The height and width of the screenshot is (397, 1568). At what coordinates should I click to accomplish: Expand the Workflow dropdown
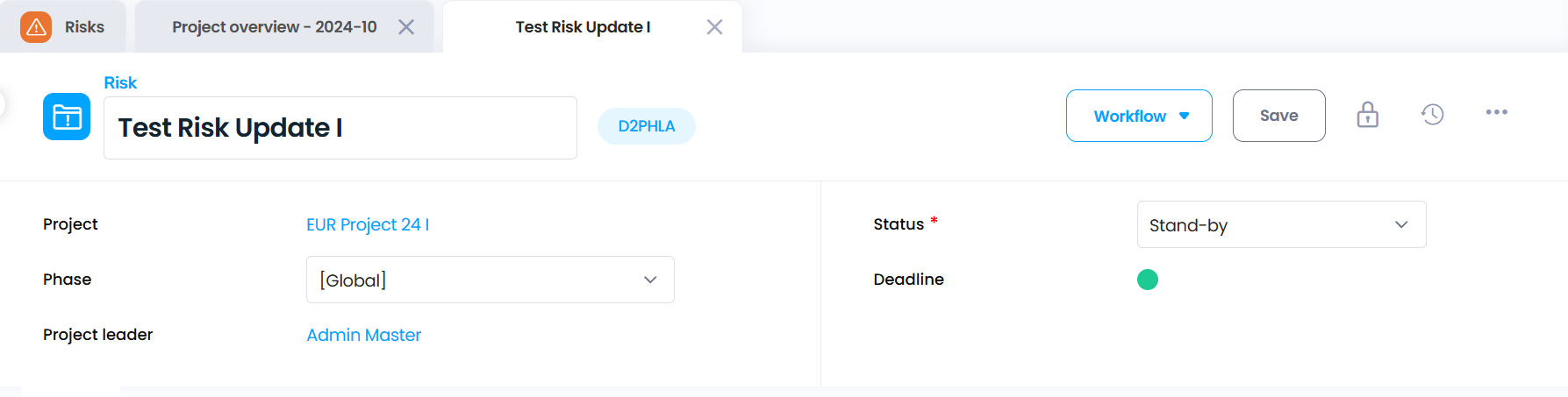[x=1139, y=116]
